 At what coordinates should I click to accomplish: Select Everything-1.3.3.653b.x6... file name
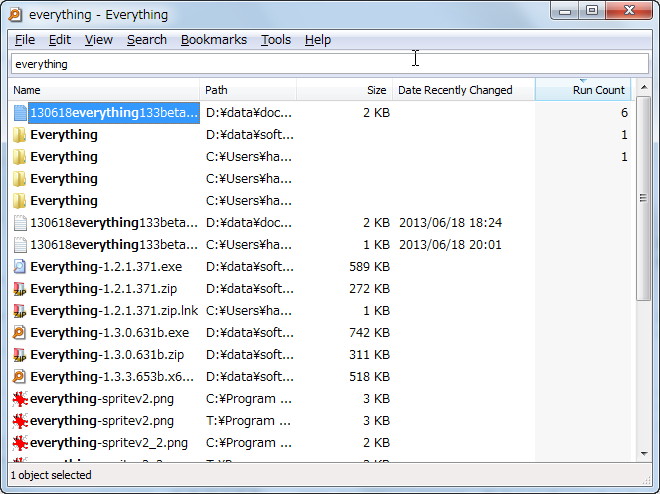(x=112, y=377)
